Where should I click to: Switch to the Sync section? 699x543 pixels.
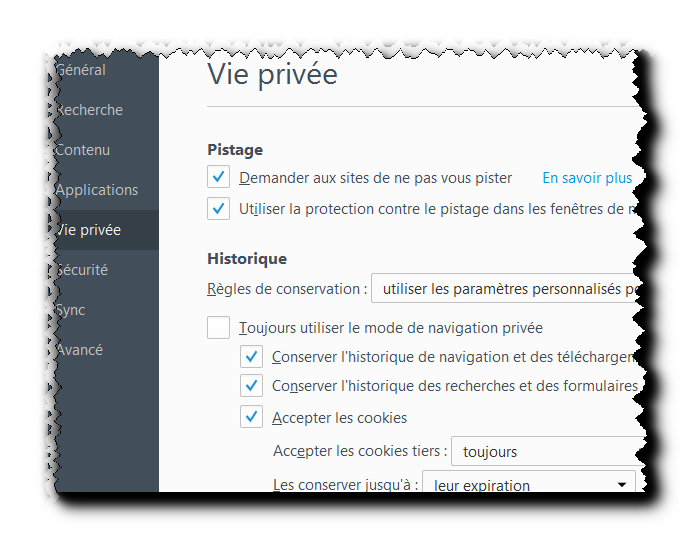(x=71, y=310)
